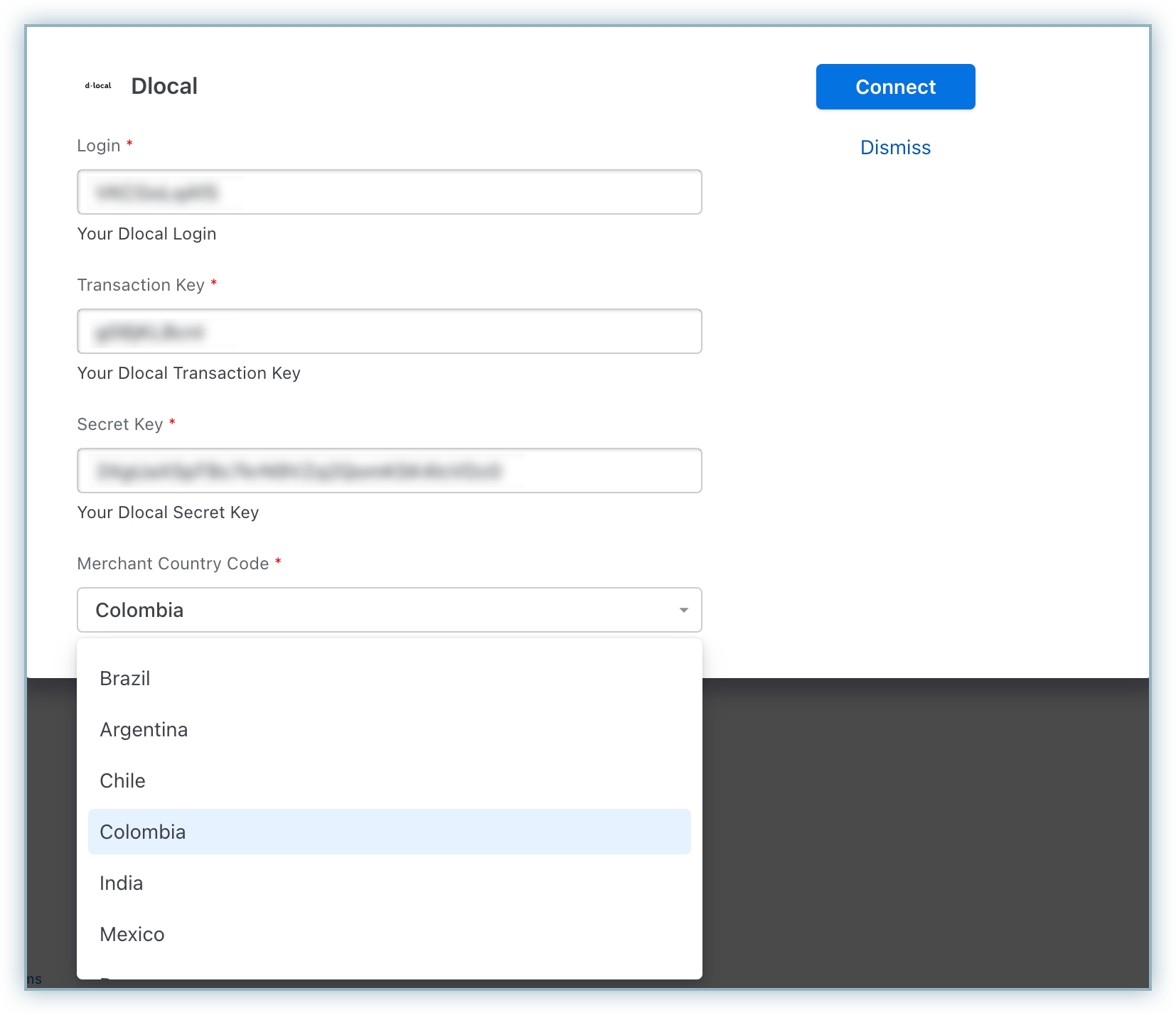Choose Brazil from the country list
1176x1015 pixels.
tap(125, 678)
